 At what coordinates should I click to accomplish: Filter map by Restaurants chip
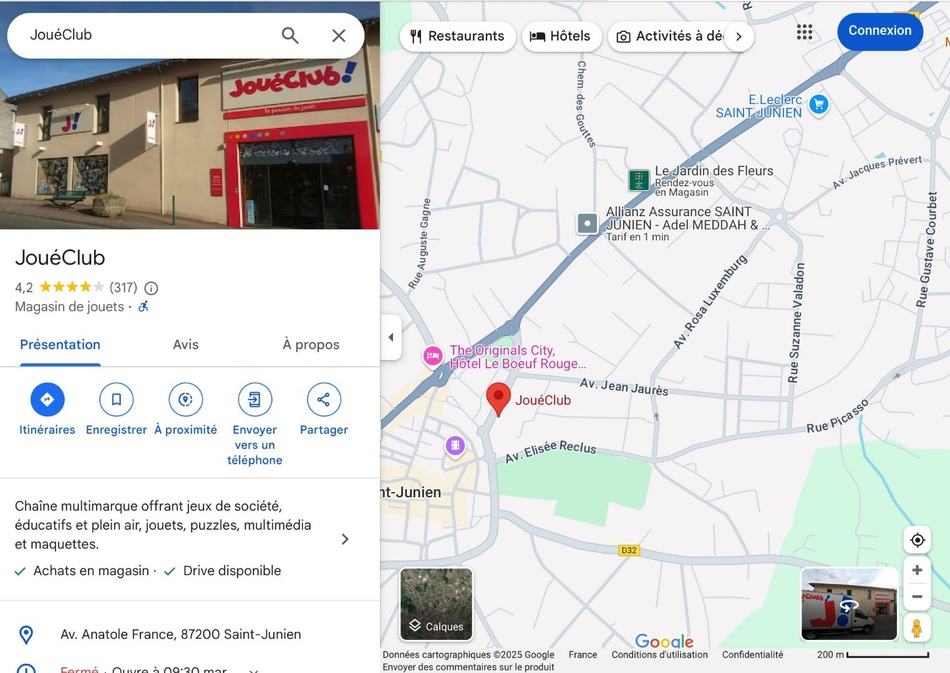pos(458,36)
